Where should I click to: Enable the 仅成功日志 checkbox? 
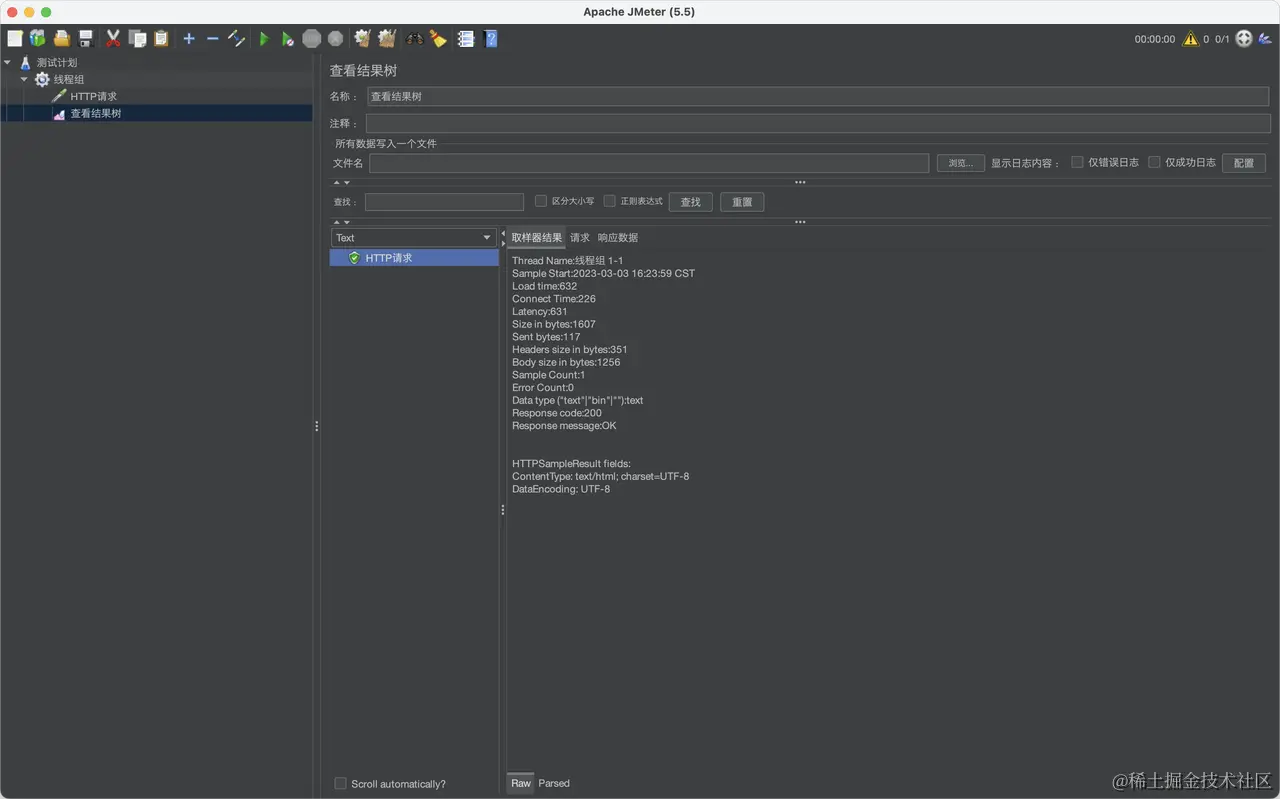click(1154, 162)
